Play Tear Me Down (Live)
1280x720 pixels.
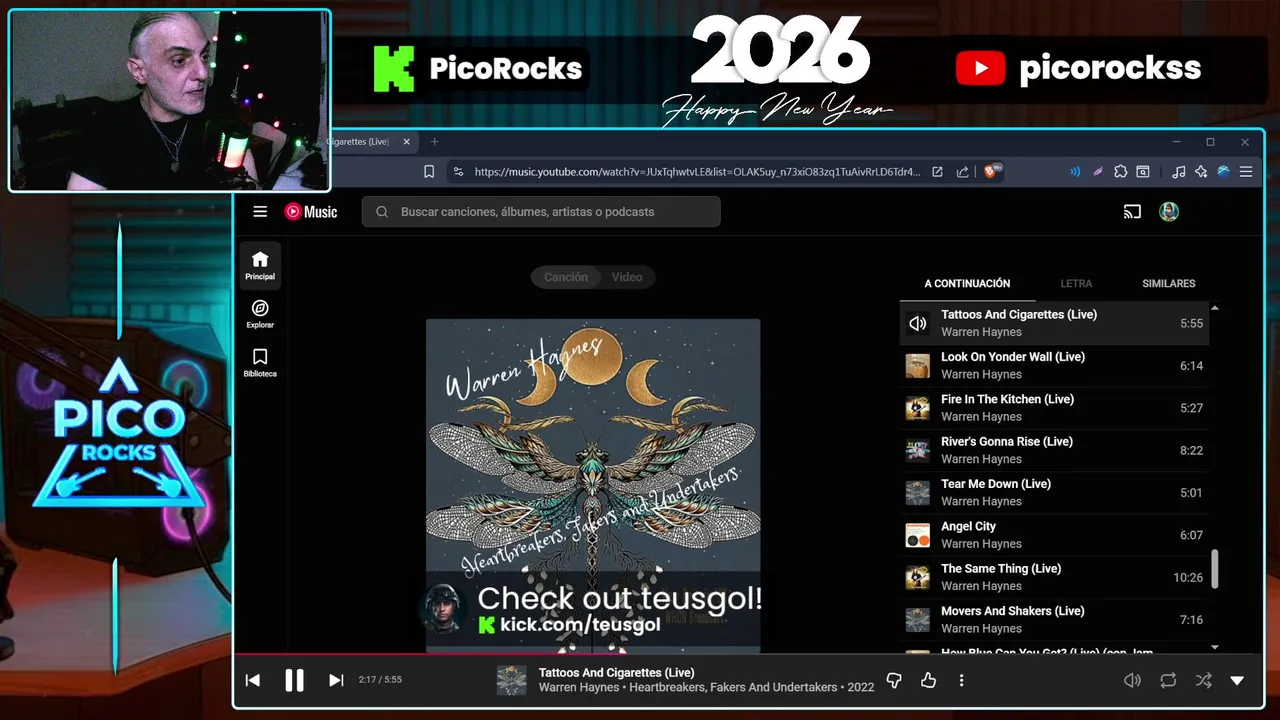click(x=1054, y=492)
